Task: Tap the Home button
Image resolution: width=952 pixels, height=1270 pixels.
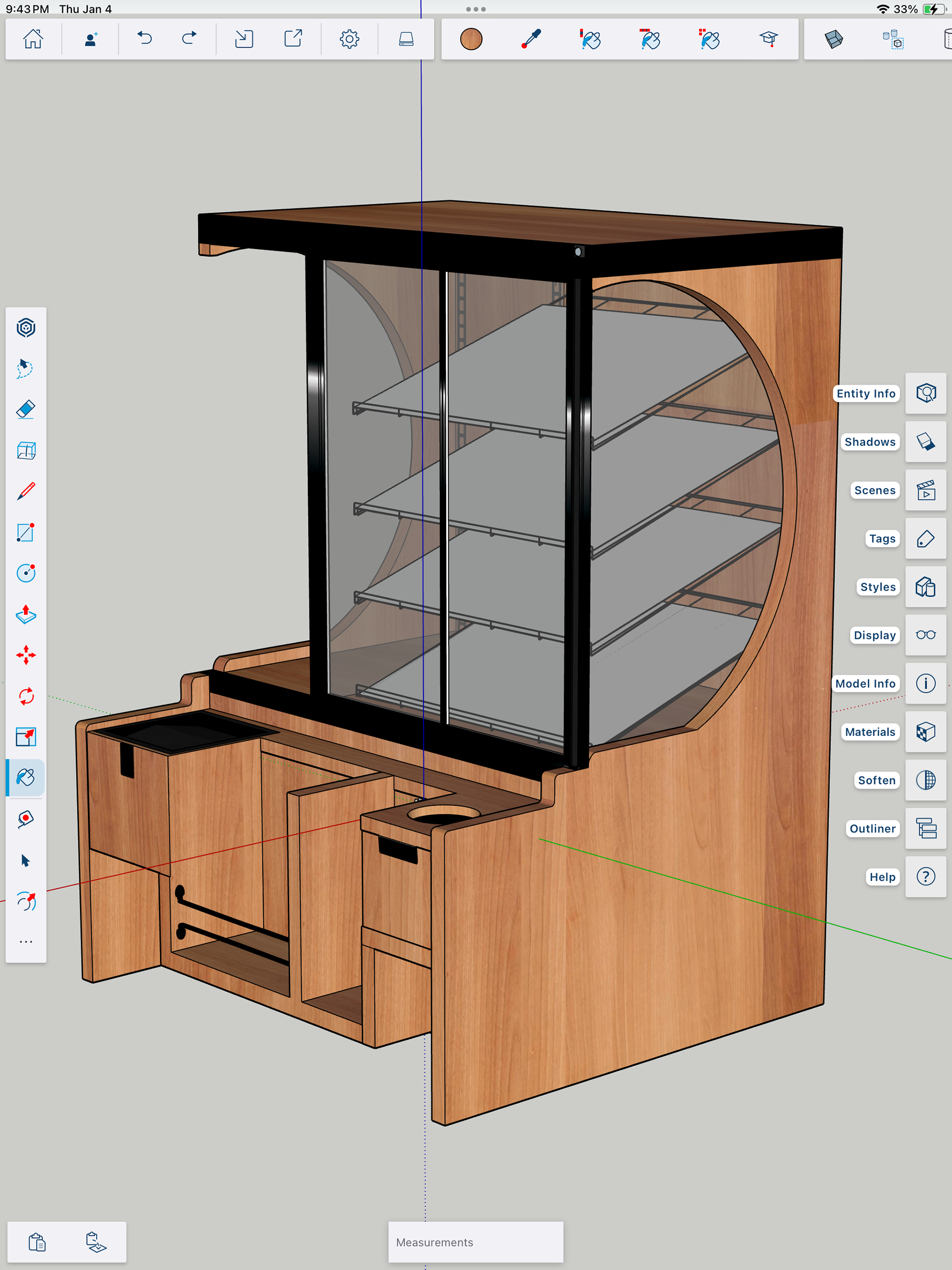Action: click(33, 39)
